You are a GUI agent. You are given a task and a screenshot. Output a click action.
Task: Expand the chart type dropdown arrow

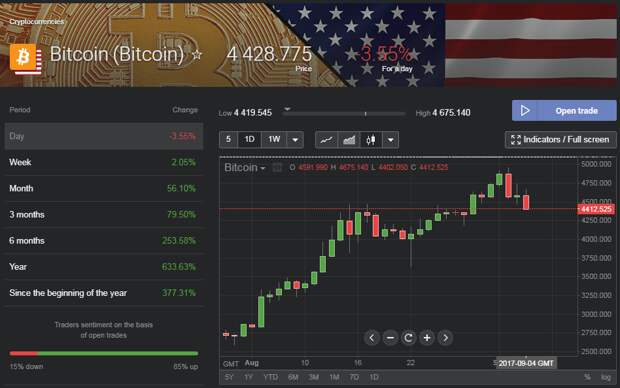[391, 140]
